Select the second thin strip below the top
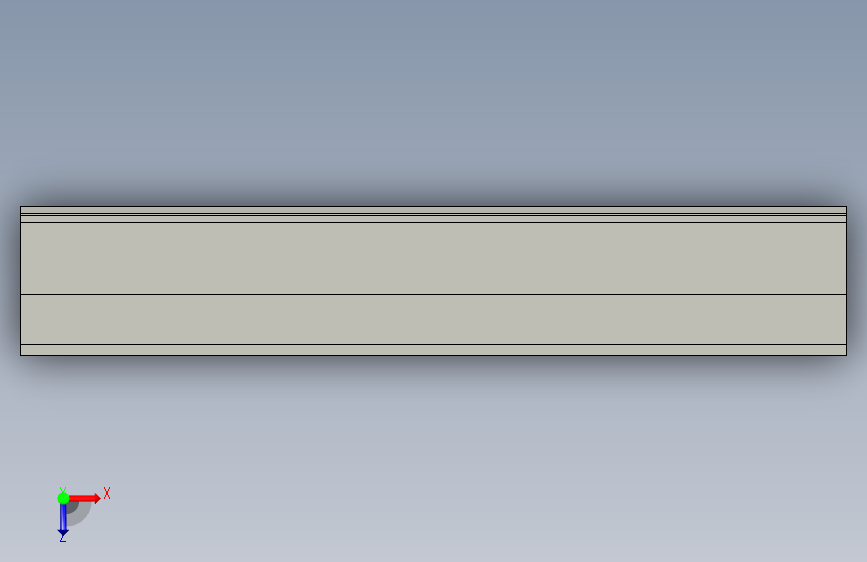This screenshot has height=562, width=867. pos(434,219)
